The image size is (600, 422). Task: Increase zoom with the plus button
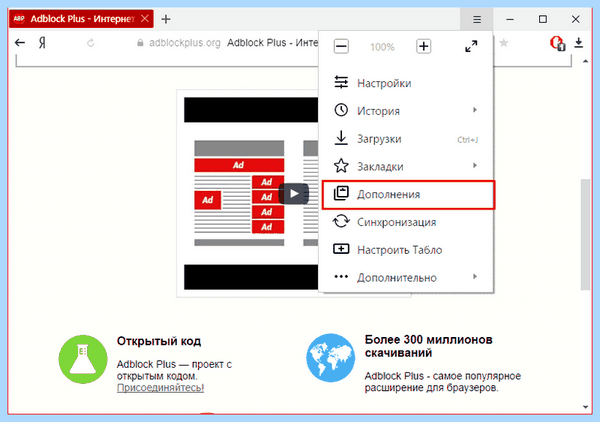(x=423, y=47)
